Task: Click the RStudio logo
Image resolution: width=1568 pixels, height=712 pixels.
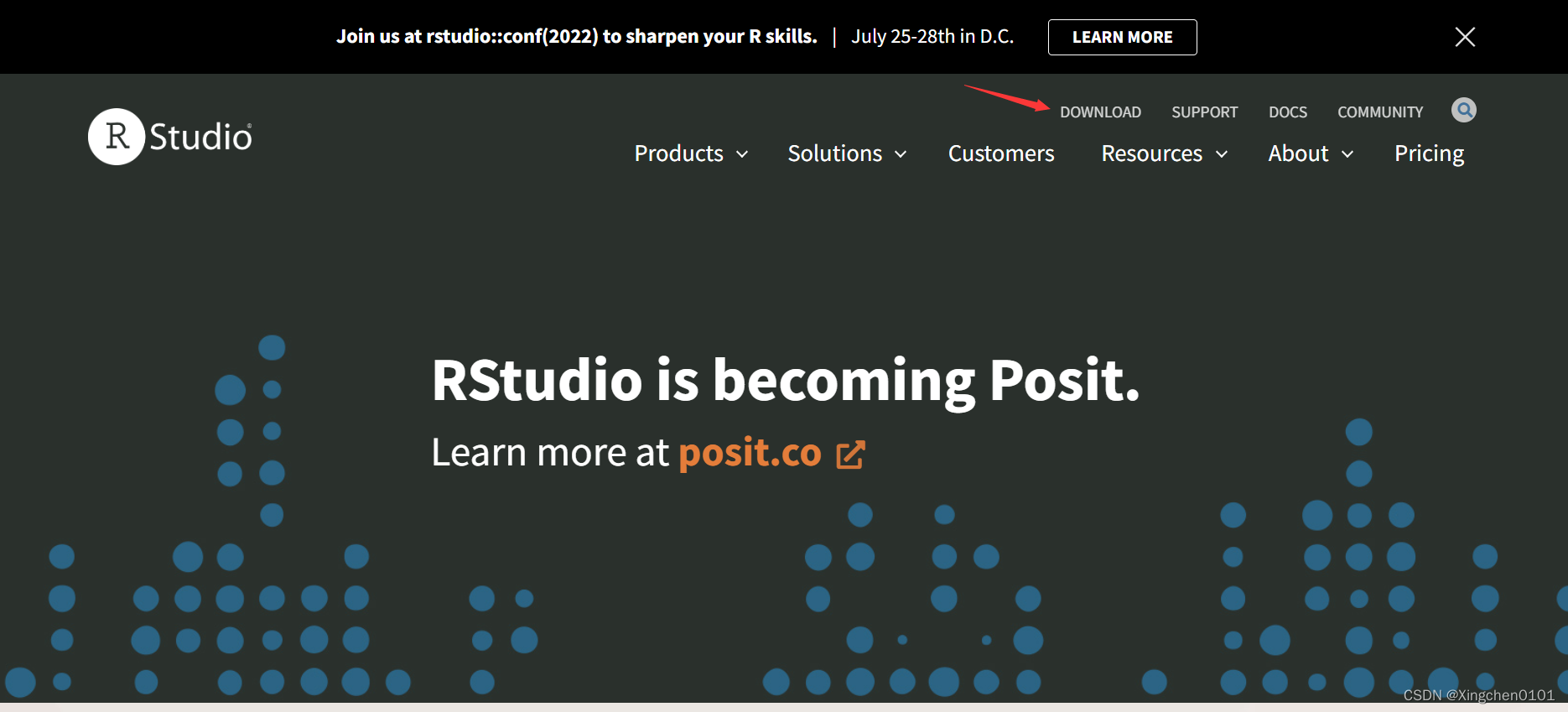Action: click(x=170, y=137)
